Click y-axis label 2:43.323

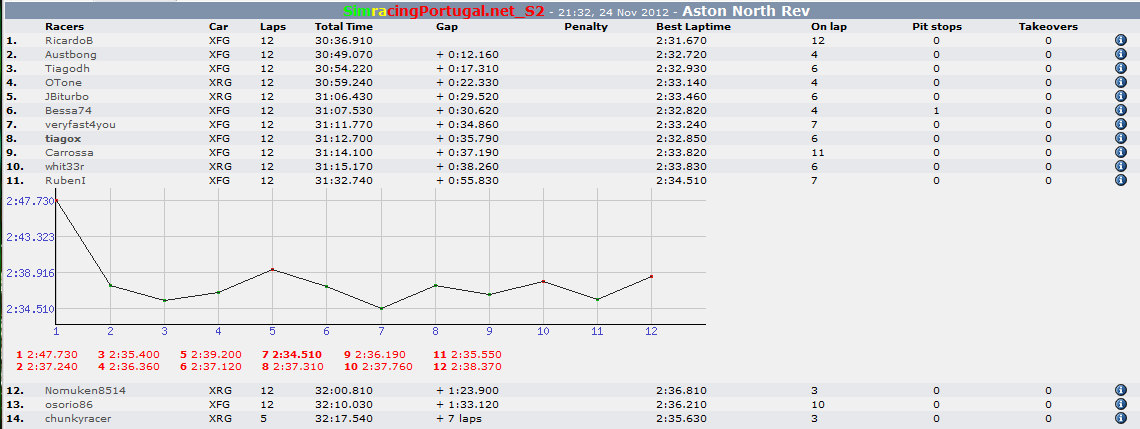pos(29,237)
